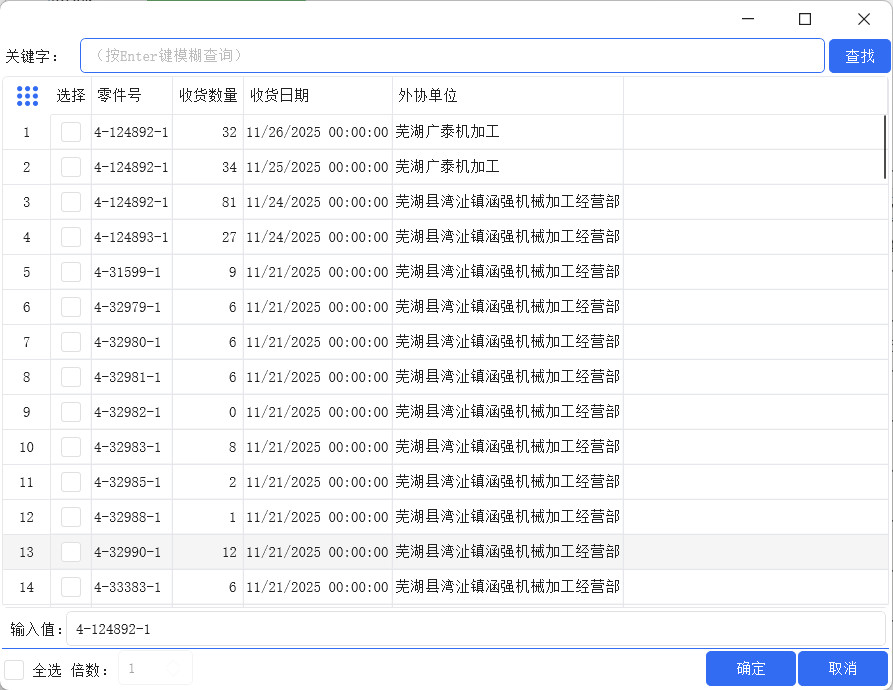Enable the 全选 select-all checkbox

(15, 669)
